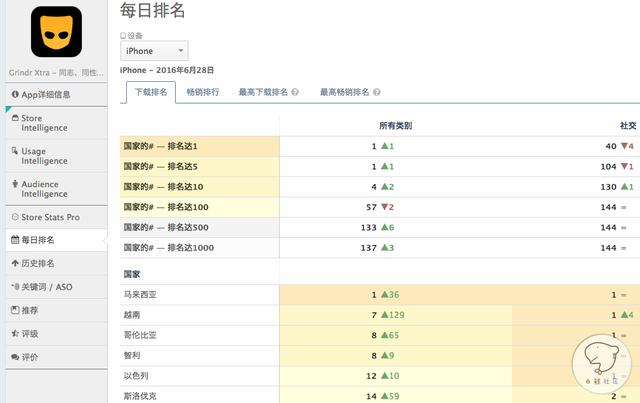Image resolution: width=640 pixels, height=403 pixels.
Task: Click Vietnam's all-category rank 7 ▲129
Action: coord(388,315)
